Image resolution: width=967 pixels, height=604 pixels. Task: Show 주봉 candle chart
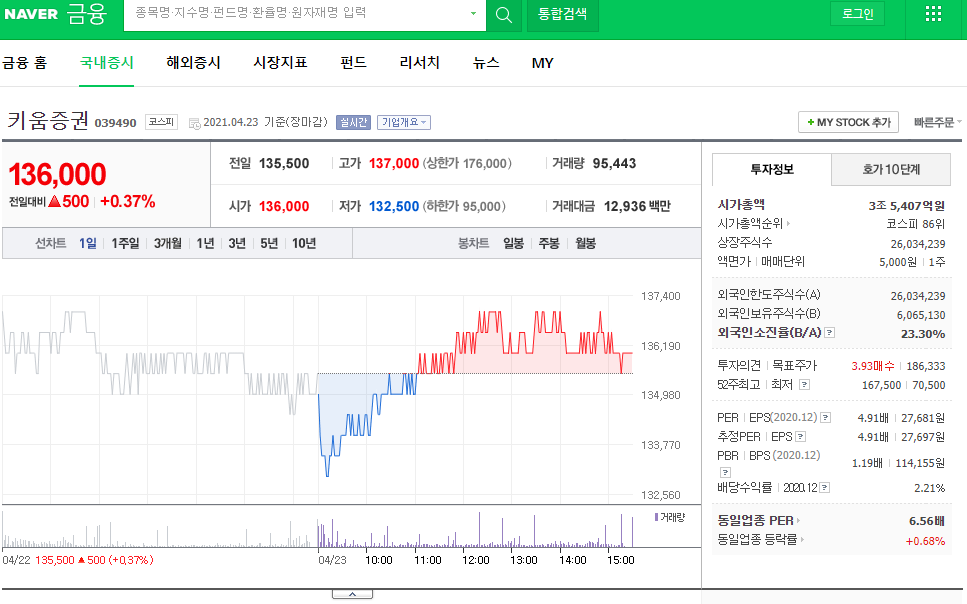pyautogui.click(x=549, y=243)
